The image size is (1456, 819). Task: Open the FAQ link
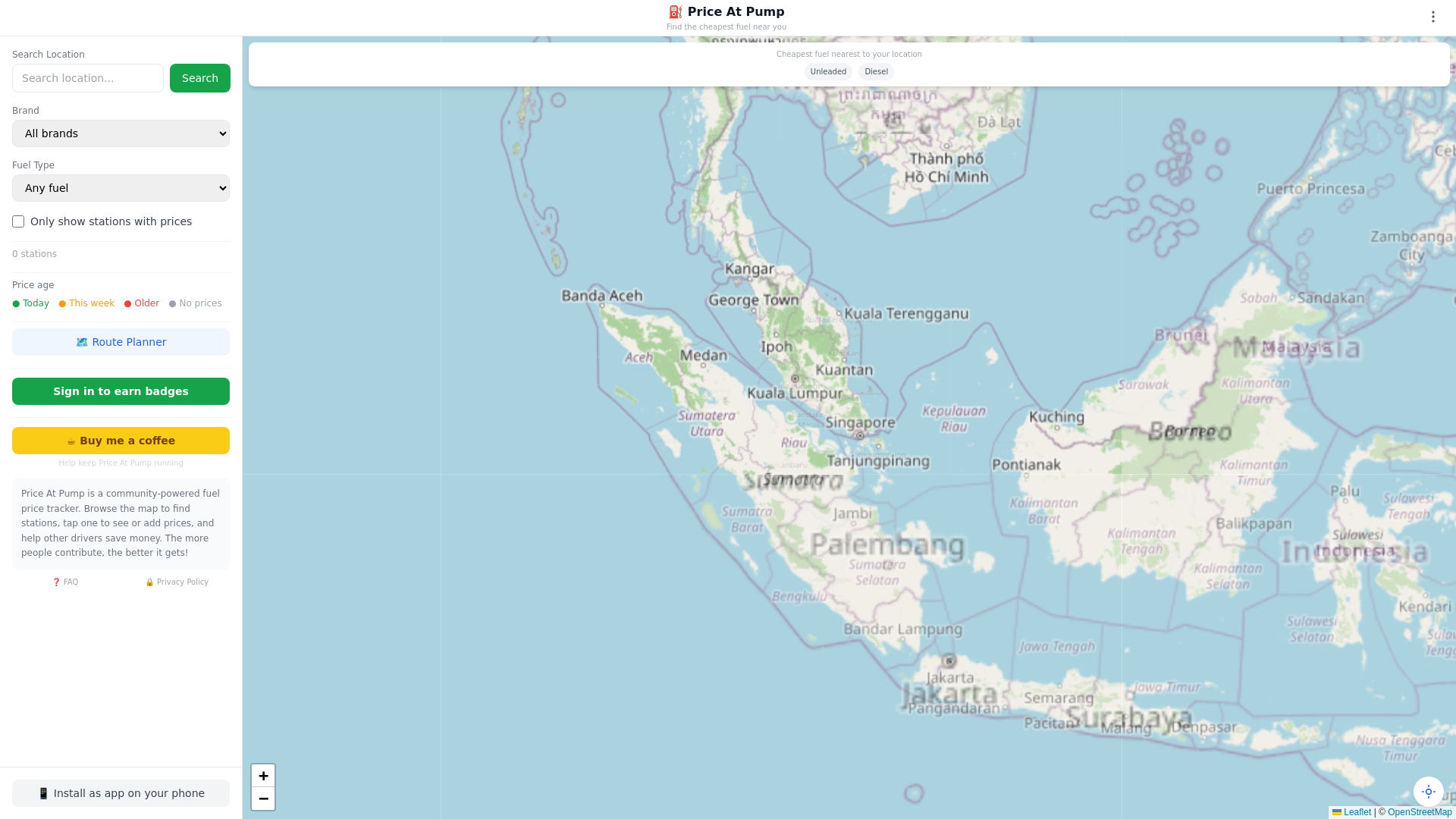click(66, 582)
